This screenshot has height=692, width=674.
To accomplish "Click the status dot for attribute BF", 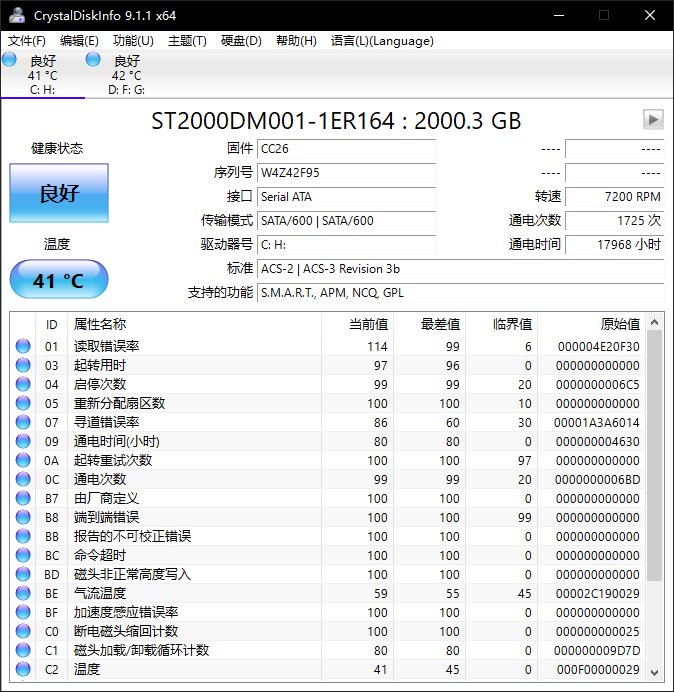I will [x=23, y=612].
